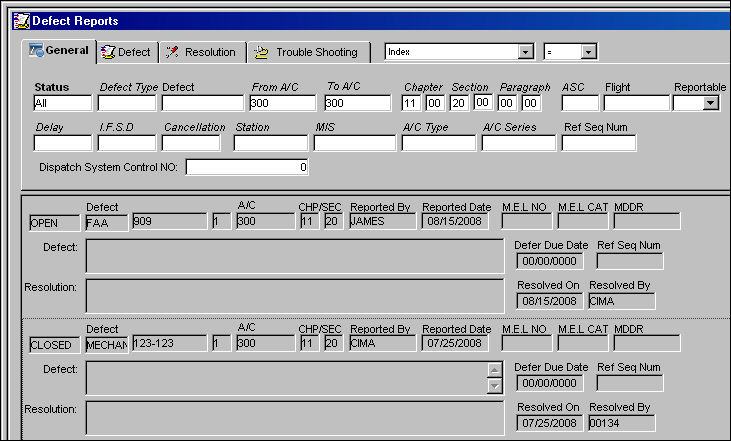This screenshot has height=441, width=731.
Task: Click Reported Date 07/25/2008
Action: point(455,343)
